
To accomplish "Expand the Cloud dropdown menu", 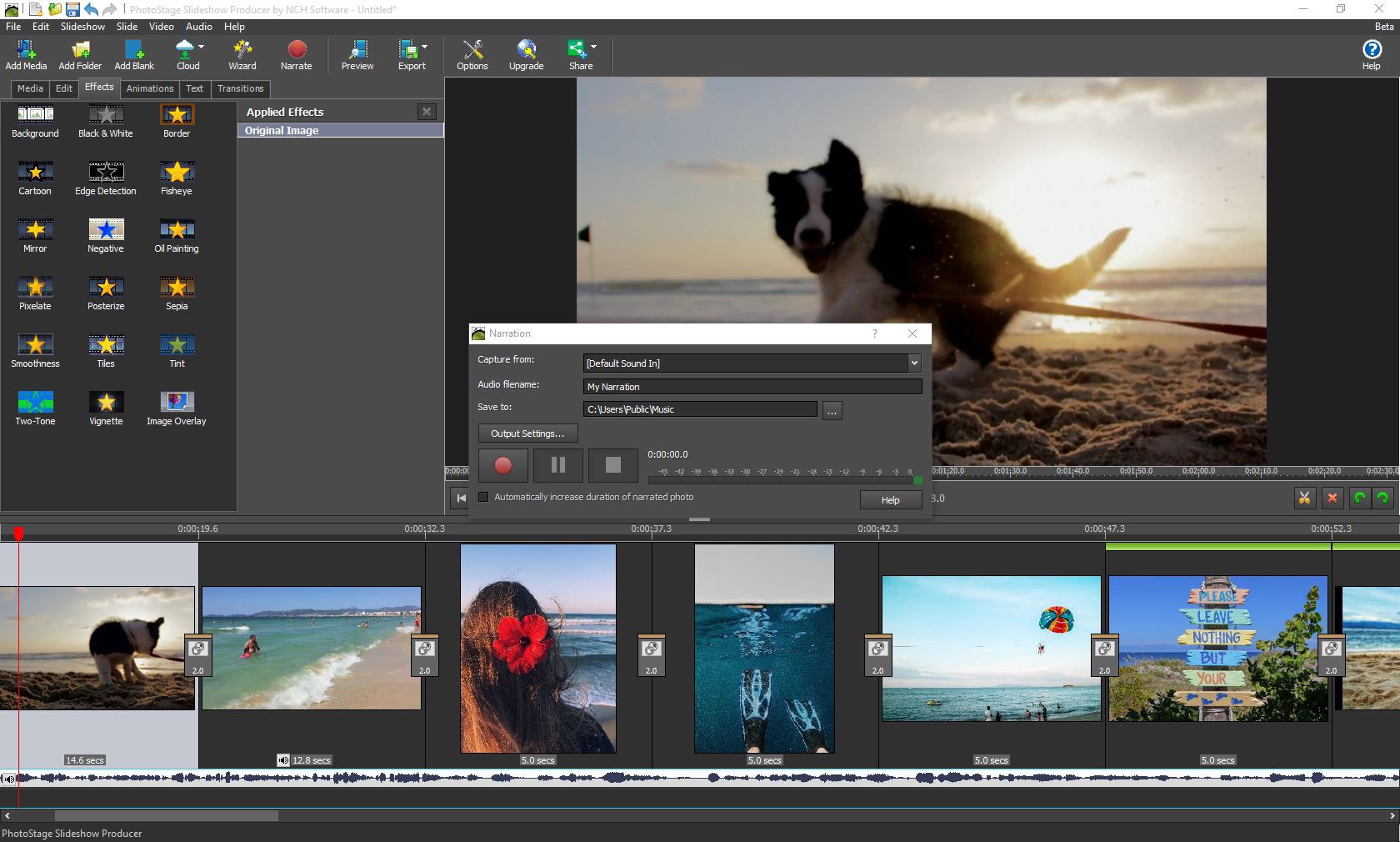I will (x=202, y=48).
